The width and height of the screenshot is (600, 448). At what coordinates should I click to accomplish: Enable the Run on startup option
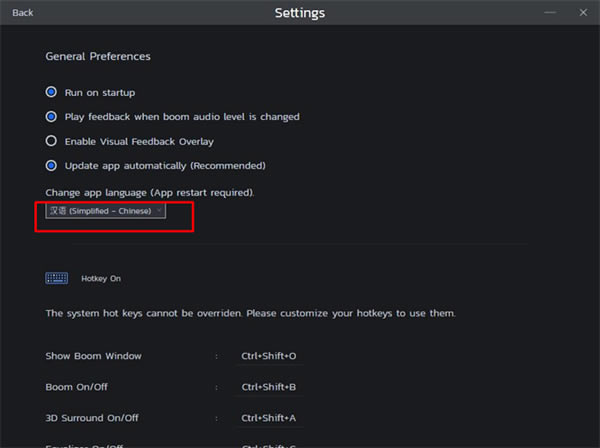click(51, 92)
